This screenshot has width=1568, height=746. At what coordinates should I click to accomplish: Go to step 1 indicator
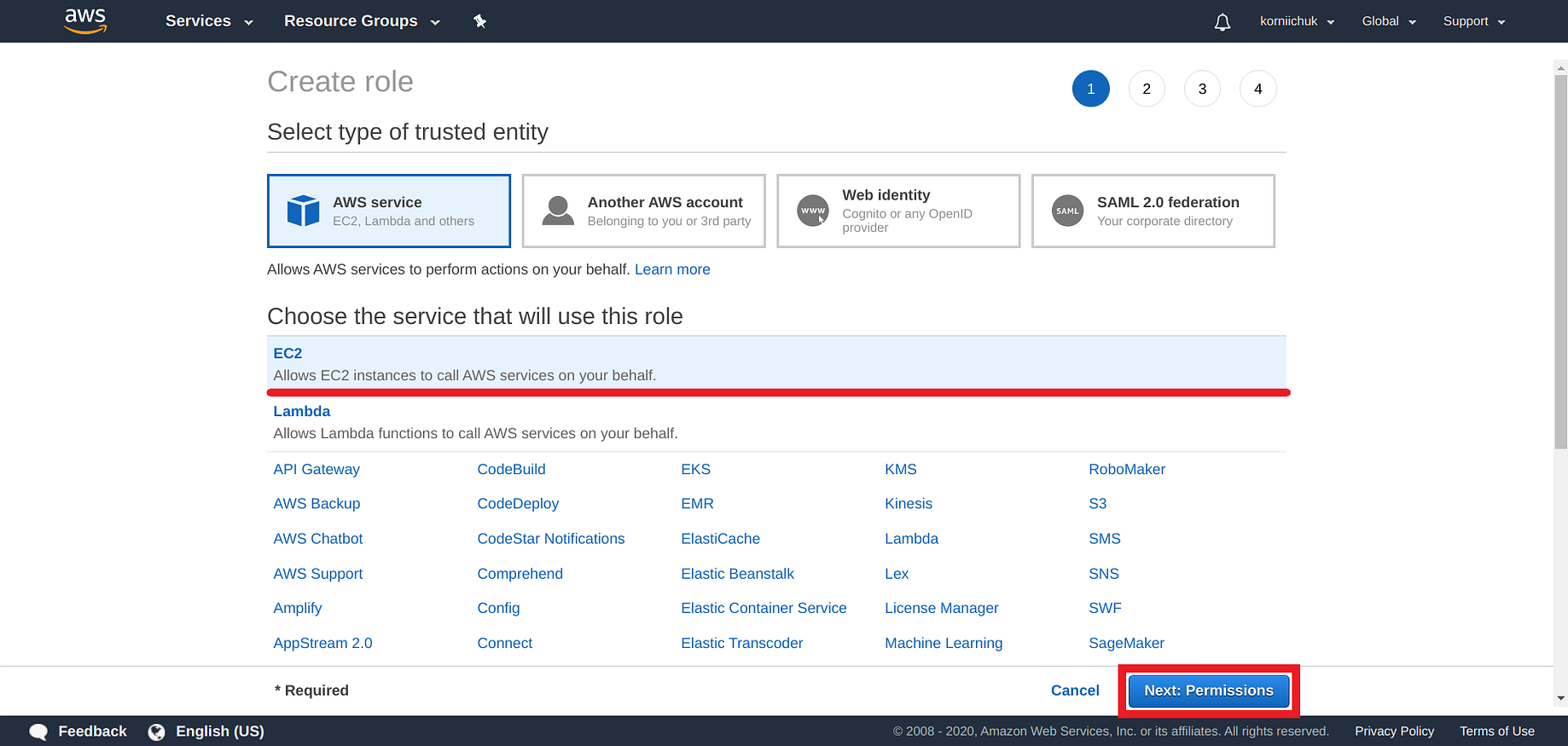click(x=1090, y=89)
